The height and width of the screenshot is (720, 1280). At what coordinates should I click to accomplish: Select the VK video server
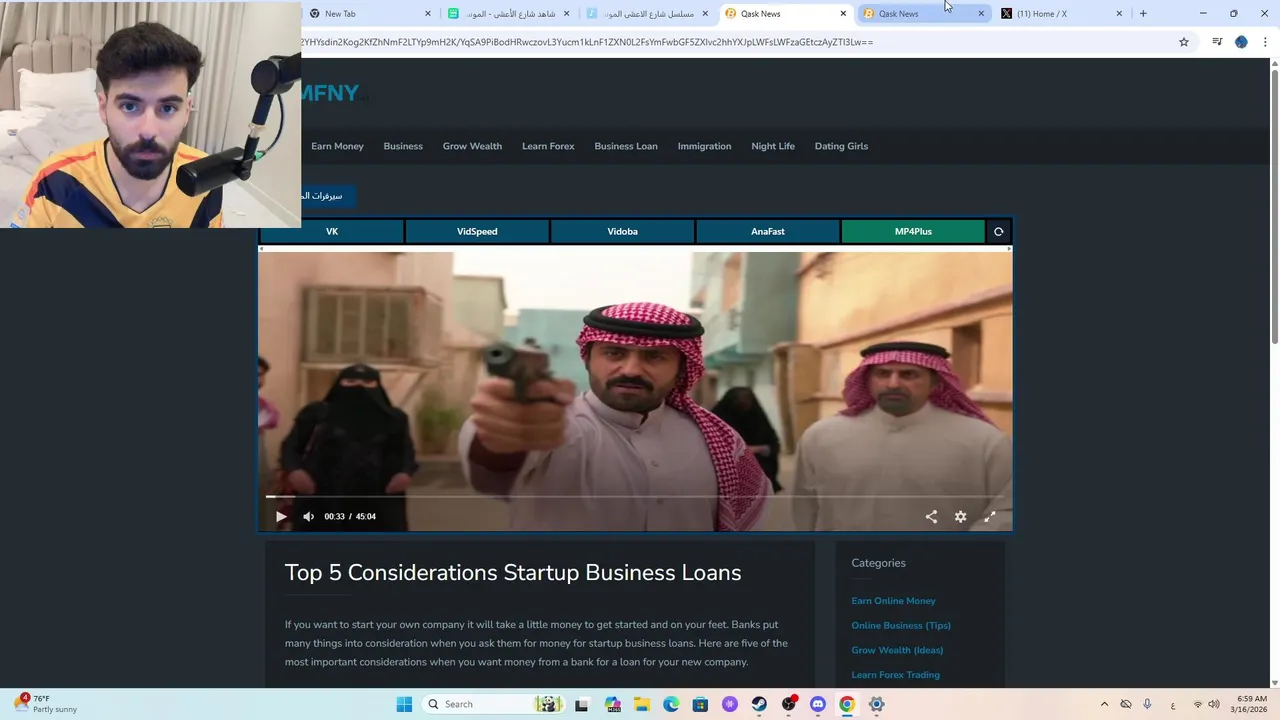pyautogui.click(x=332, y=232)
